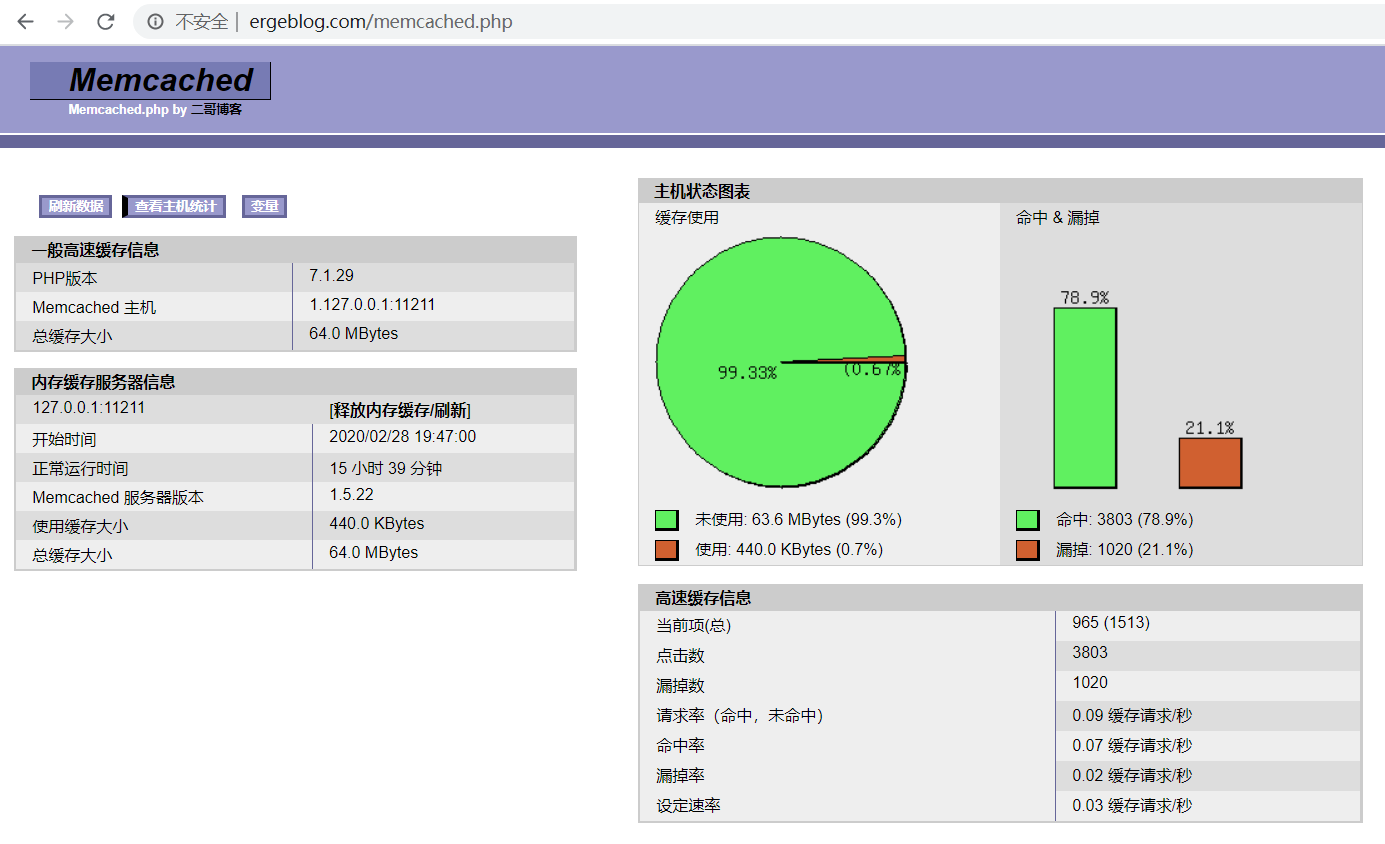Select hit rate 0.07 缓存请求/秒
Screen dimensions: 1385x844
coord(1132,746)
